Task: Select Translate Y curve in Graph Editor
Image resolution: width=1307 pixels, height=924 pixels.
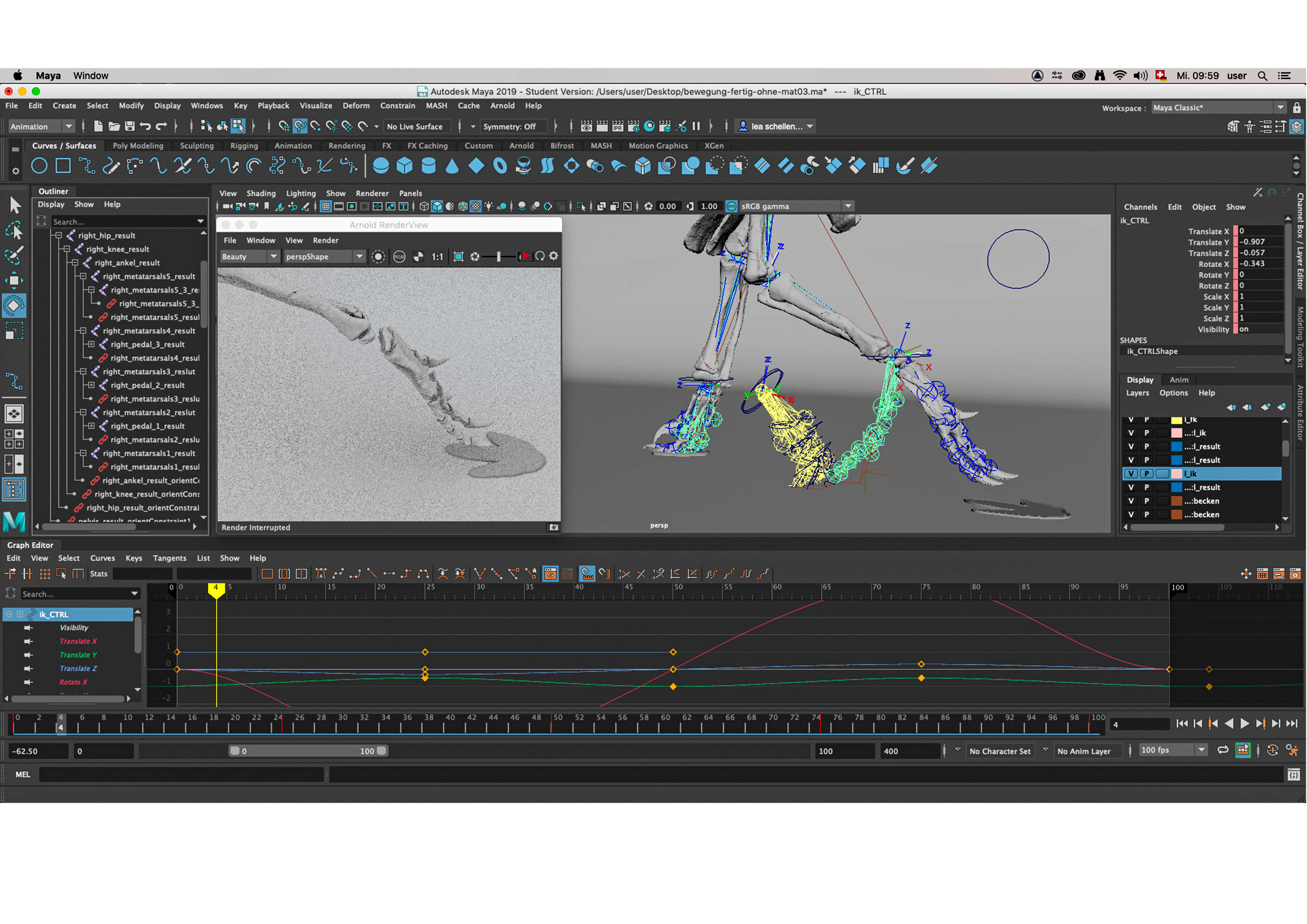Action: click(x=78, y=655)
